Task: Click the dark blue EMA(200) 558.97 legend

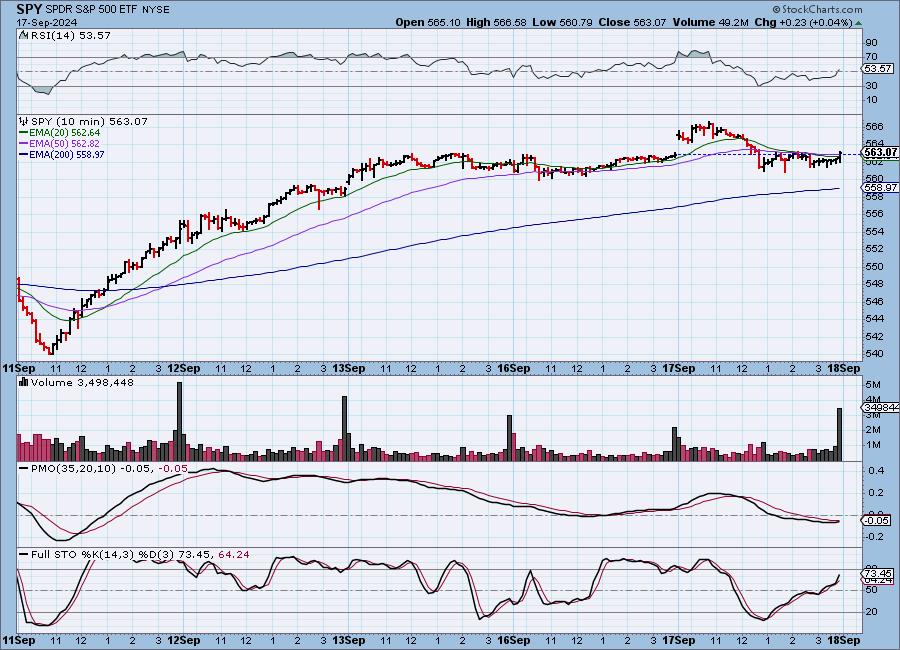Action: [62, 154]
